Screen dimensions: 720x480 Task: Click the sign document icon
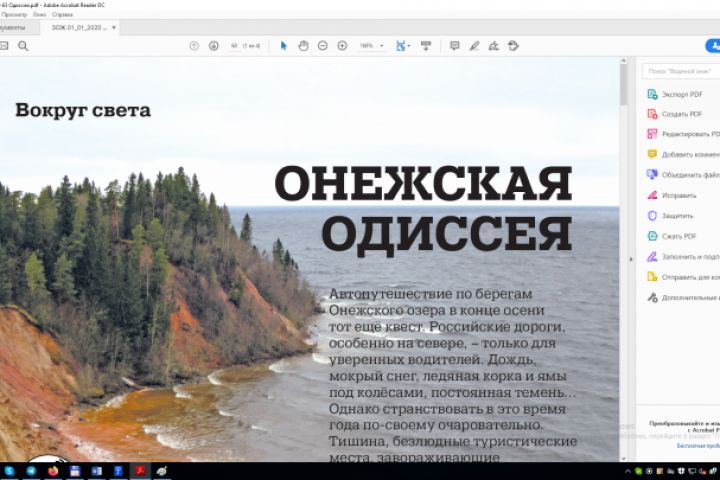tap(494, 46)
